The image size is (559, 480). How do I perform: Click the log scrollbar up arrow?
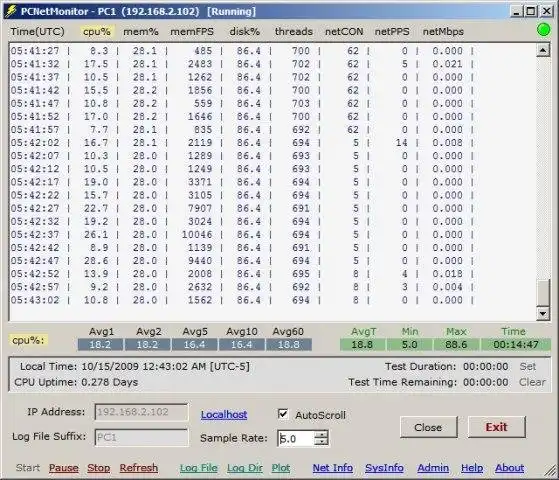point(543,50)
